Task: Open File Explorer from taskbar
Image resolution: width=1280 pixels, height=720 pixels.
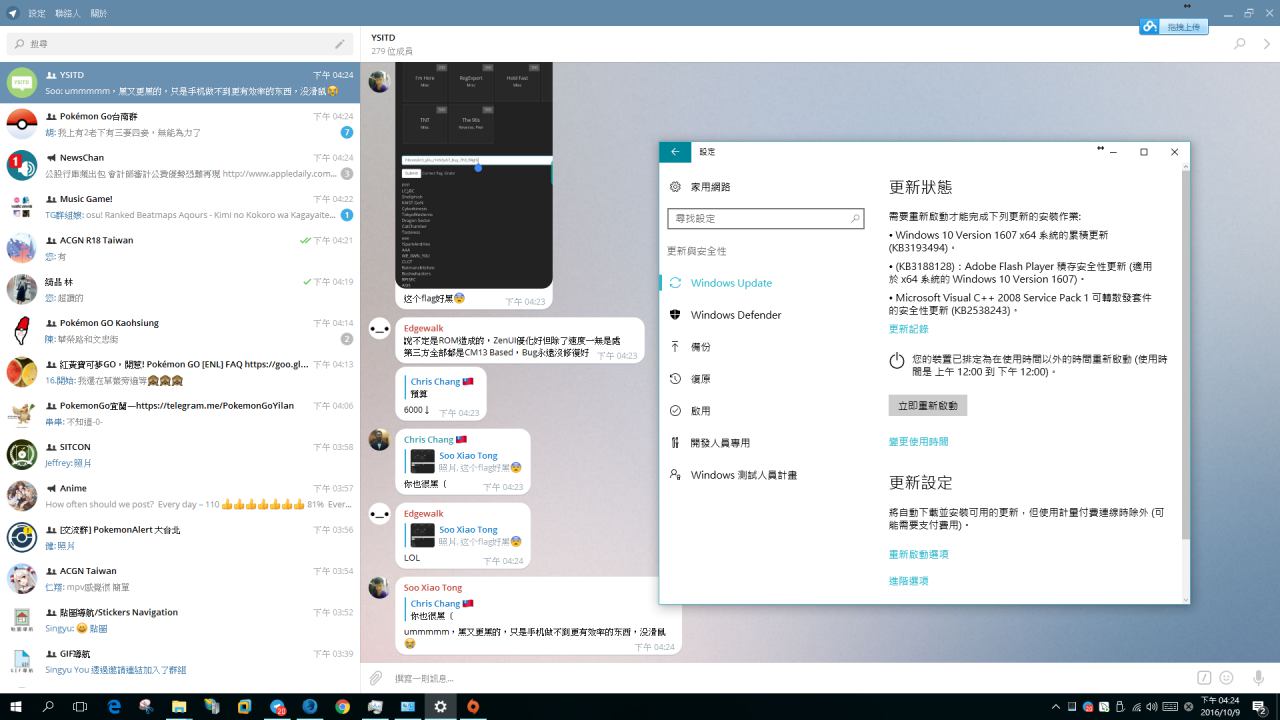Action: tap(179, 706)
